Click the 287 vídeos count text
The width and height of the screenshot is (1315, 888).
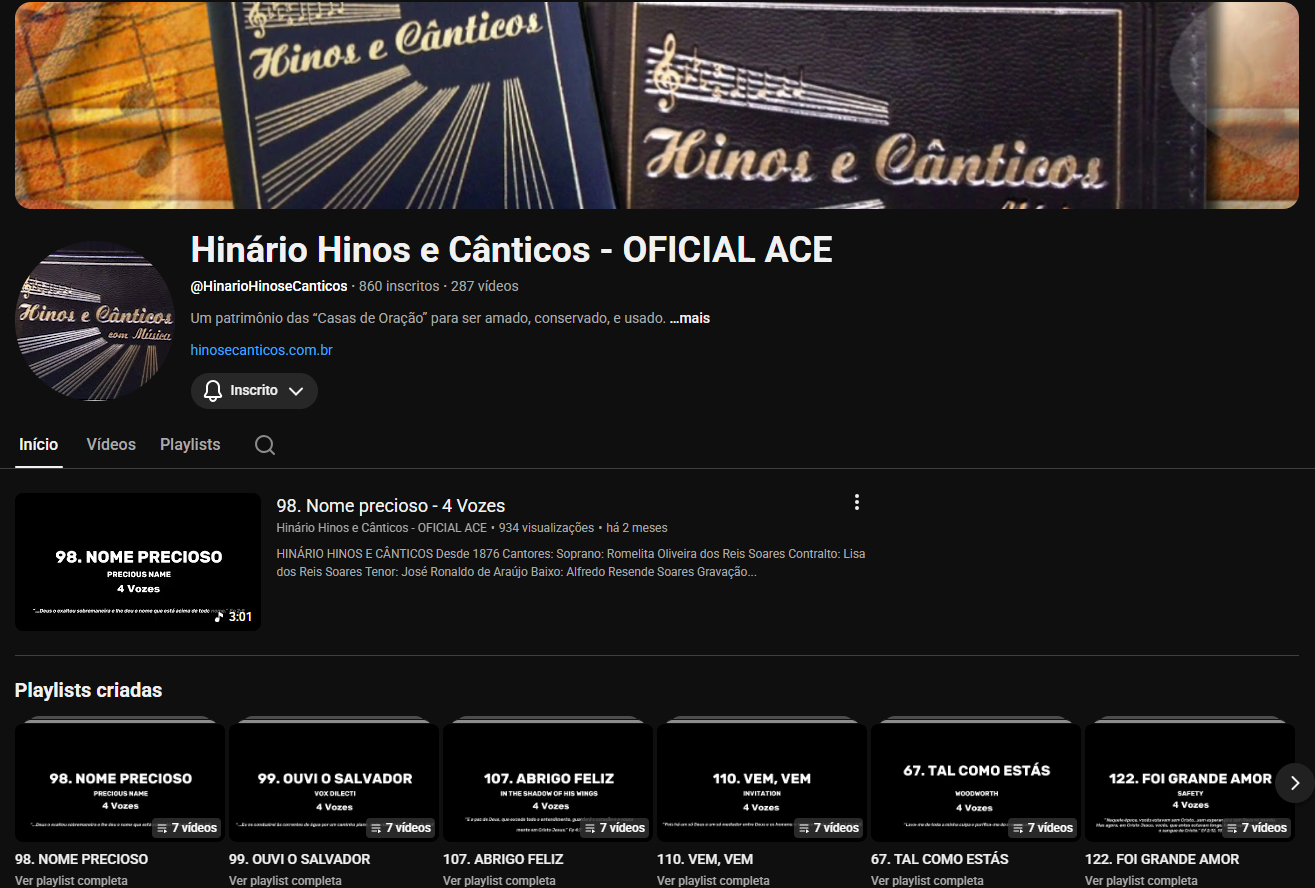485,286
